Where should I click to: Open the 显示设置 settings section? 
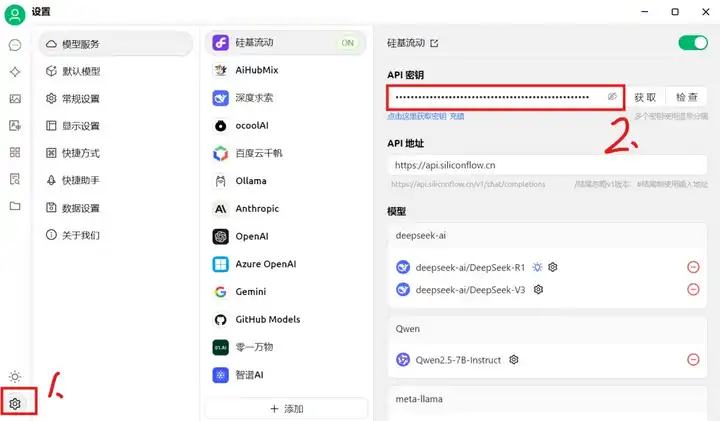point(116,126)
